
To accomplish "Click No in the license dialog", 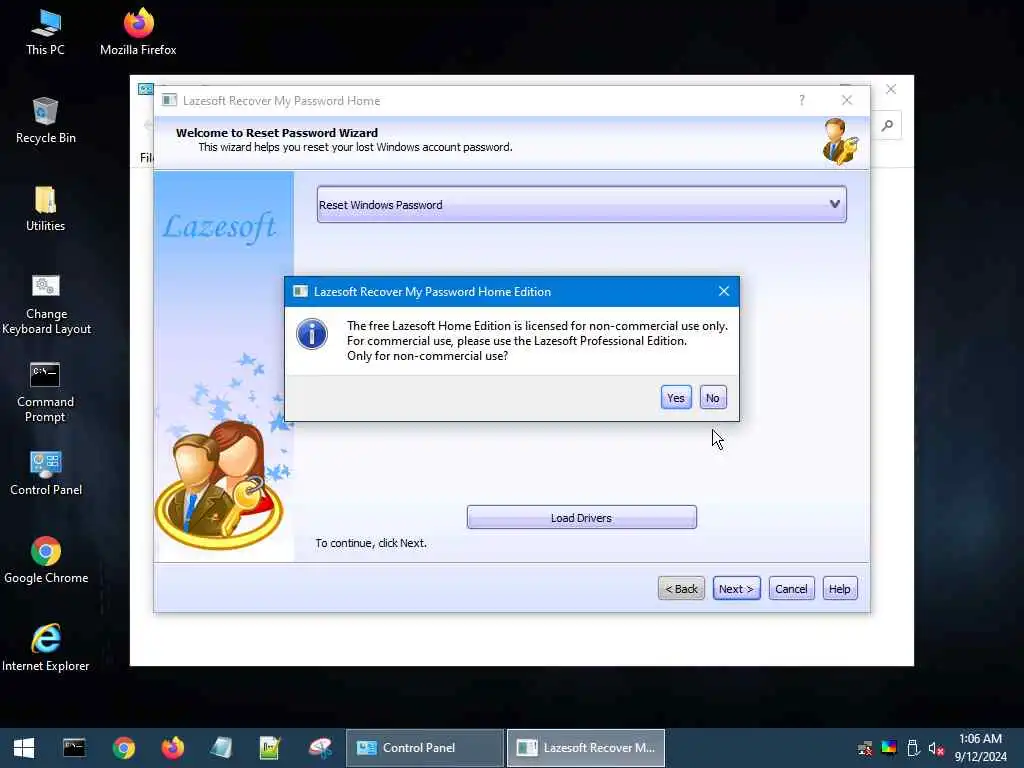I will coord(712,398).
